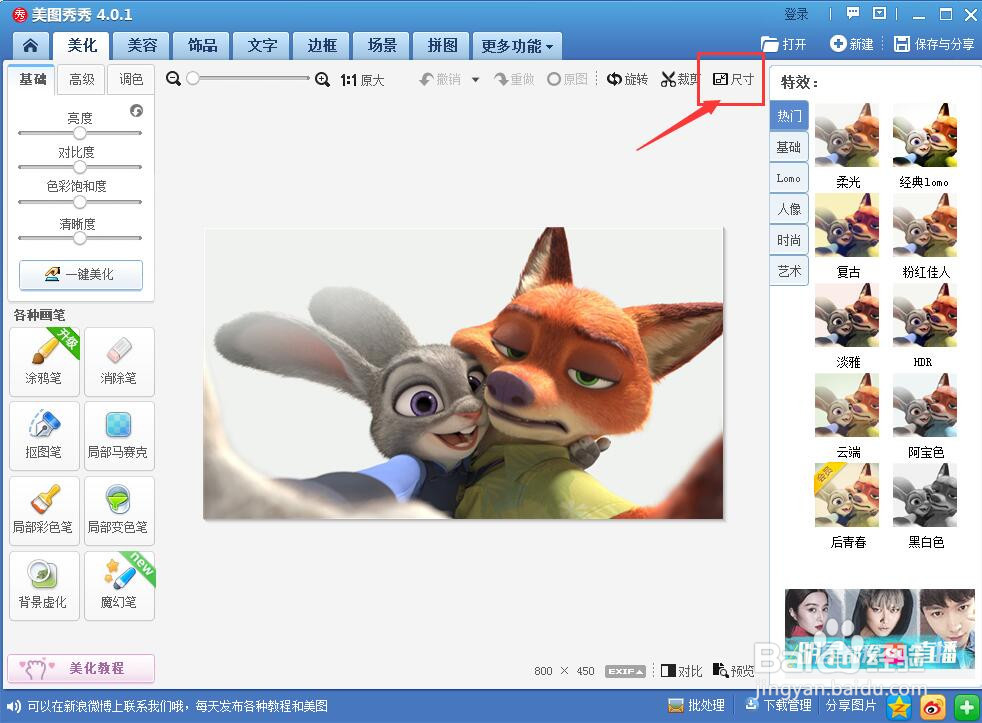Expand the 撤销 undo history dropdown
Screen dimensions: 982x723
[475, 79]
